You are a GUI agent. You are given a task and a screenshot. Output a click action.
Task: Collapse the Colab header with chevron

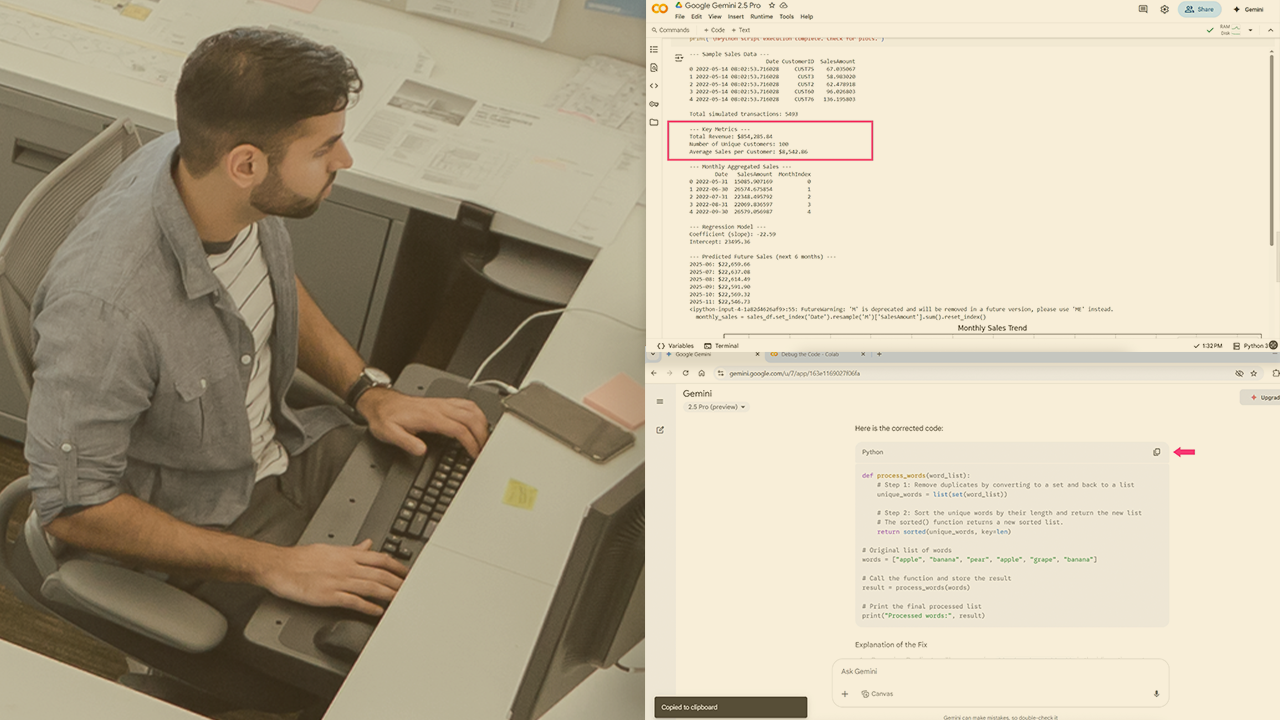click(1271, 30)
